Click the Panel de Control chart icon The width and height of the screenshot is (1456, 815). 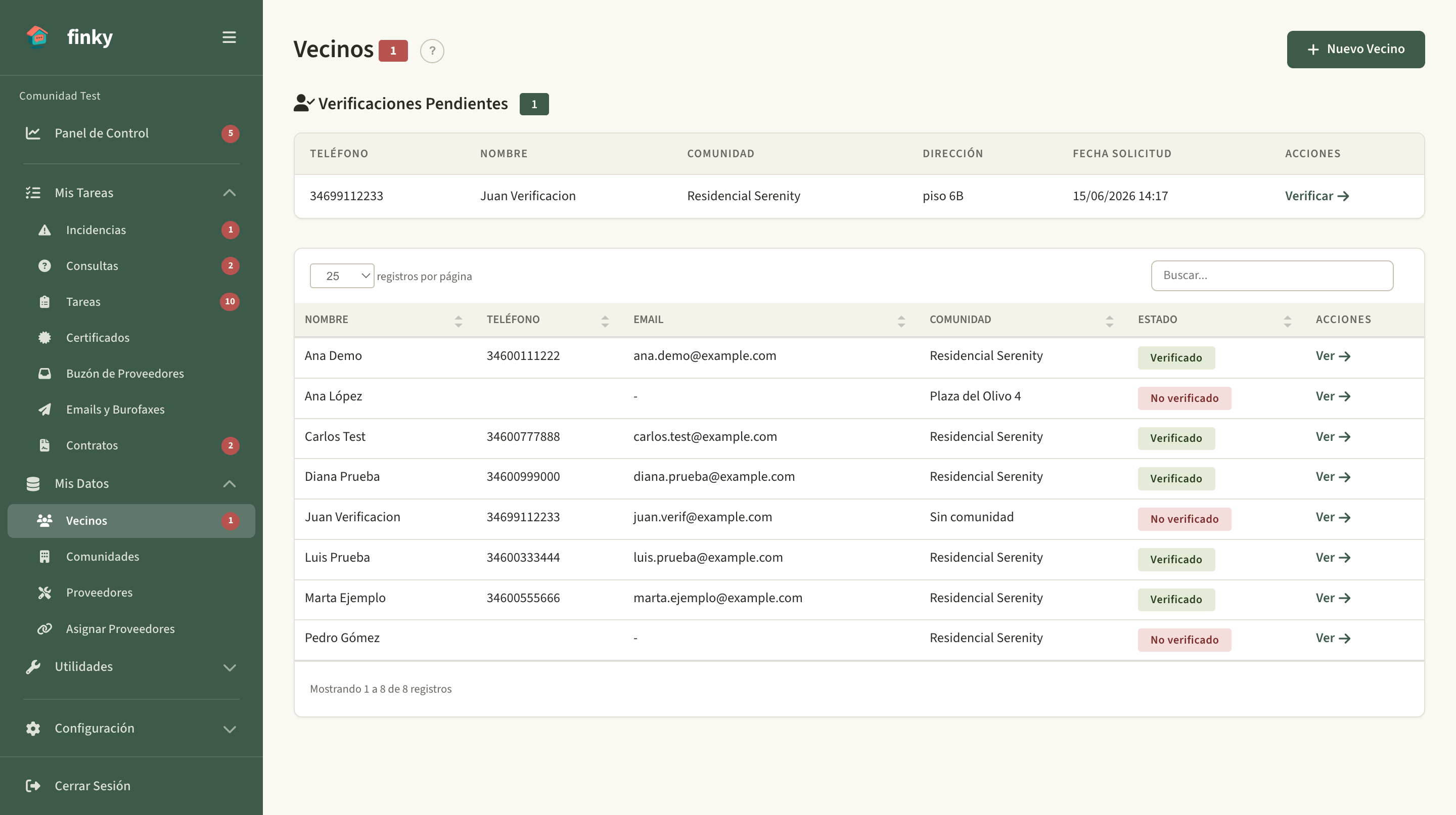tap(33, 133)
